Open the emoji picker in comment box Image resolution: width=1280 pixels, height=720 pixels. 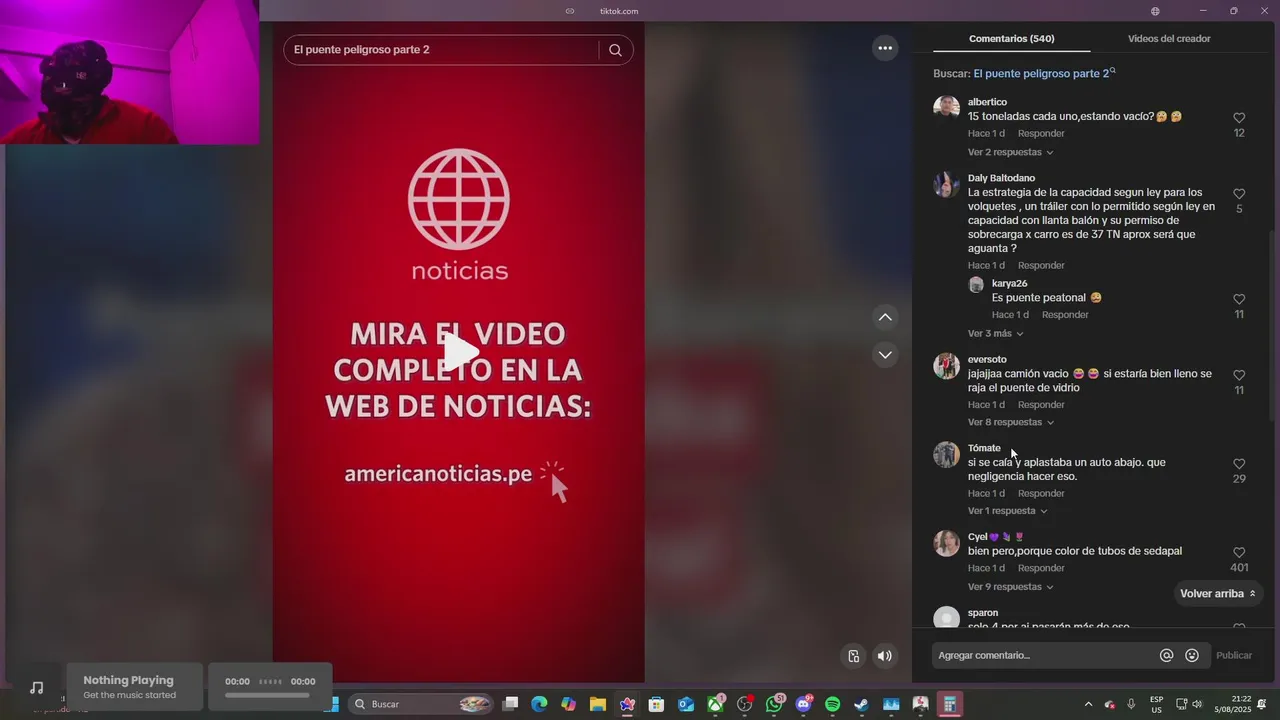(1192, 655)
